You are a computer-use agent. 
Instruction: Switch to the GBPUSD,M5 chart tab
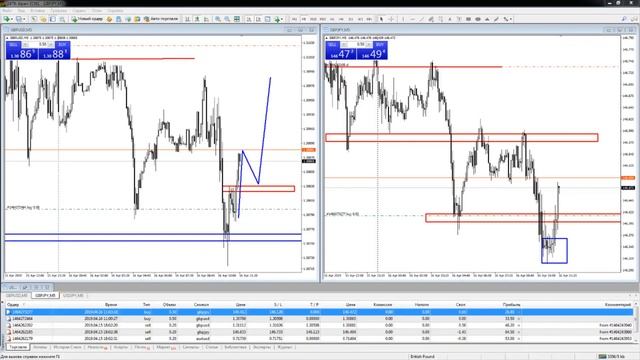tap(17, 296)
